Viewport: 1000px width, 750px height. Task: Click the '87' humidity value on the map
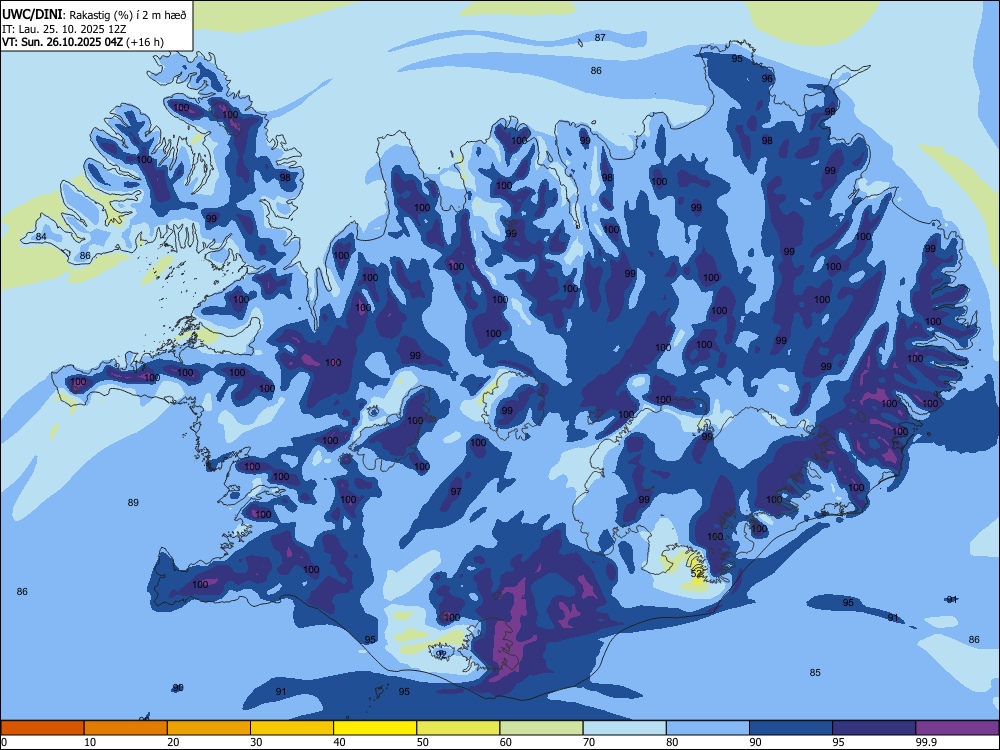click(x=600, y=38)
